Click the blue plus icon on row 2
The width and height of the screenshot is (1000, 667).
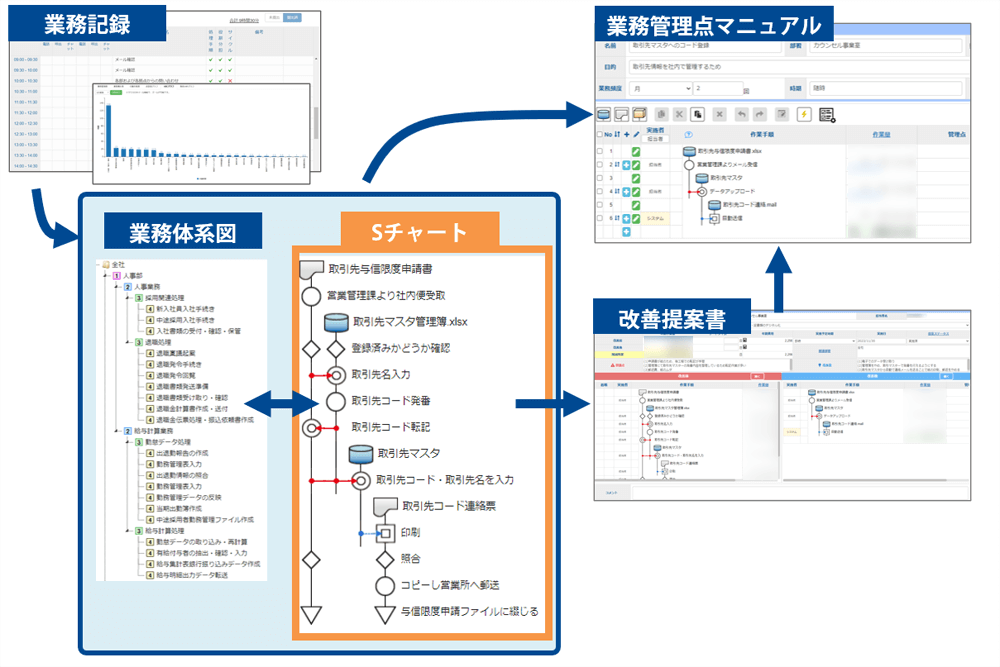coord(626,165)
